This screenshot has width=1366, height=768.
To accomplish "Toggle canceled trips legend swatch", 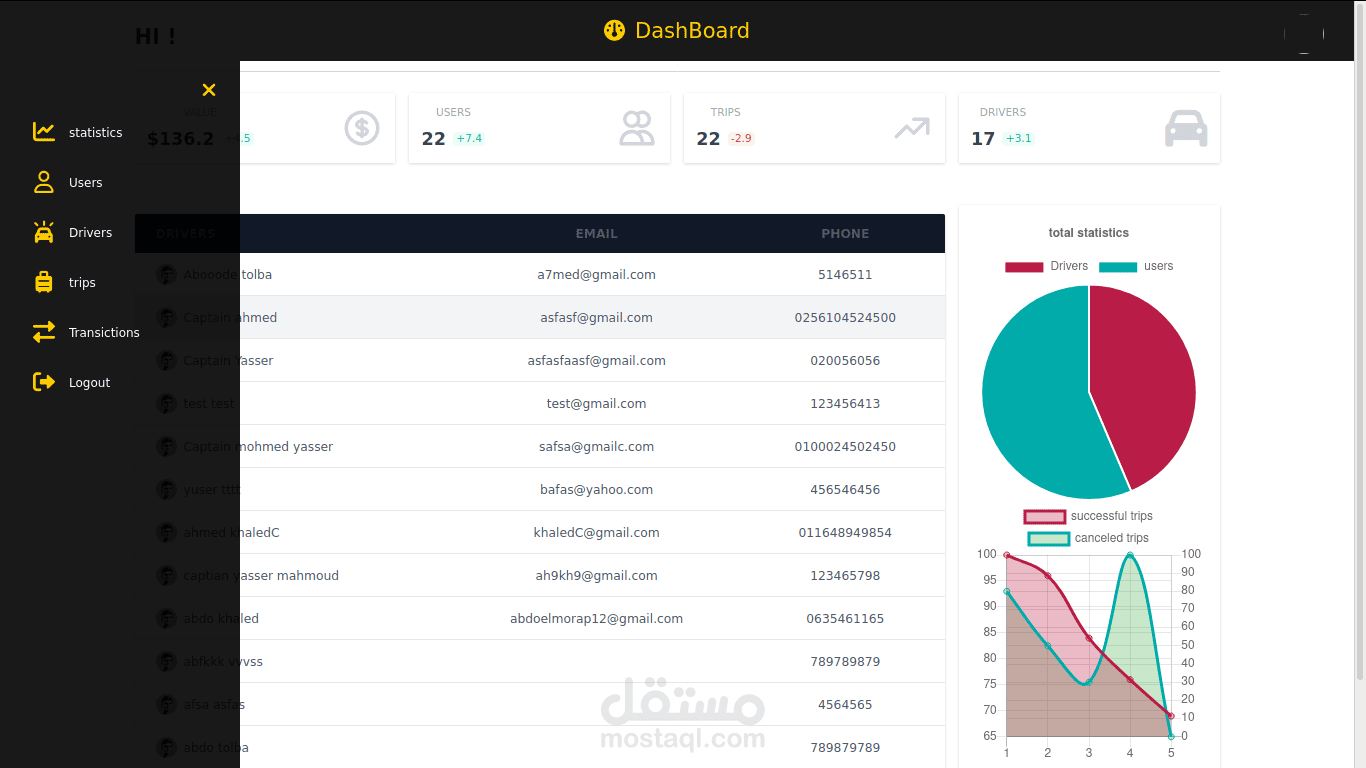I will [1048, 539].
